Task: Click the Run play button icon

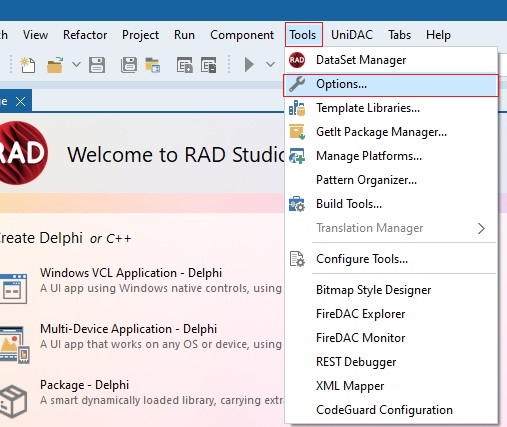Action: click(x=249, y=64)
